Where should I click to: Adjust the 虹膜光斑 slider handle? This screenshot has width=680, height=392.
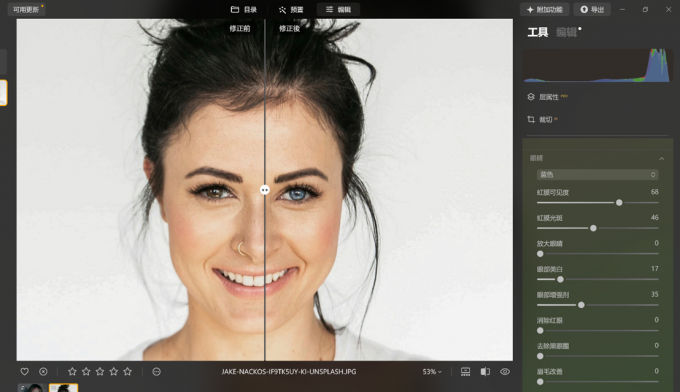[x=593, y=228]
